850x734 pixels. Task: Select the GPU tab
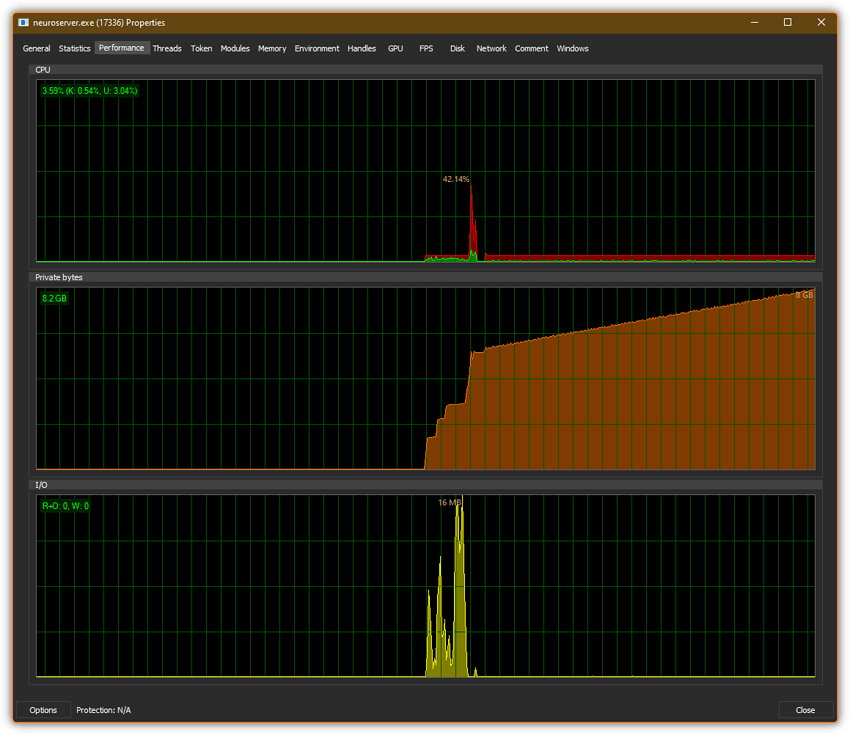coord(395,48)
